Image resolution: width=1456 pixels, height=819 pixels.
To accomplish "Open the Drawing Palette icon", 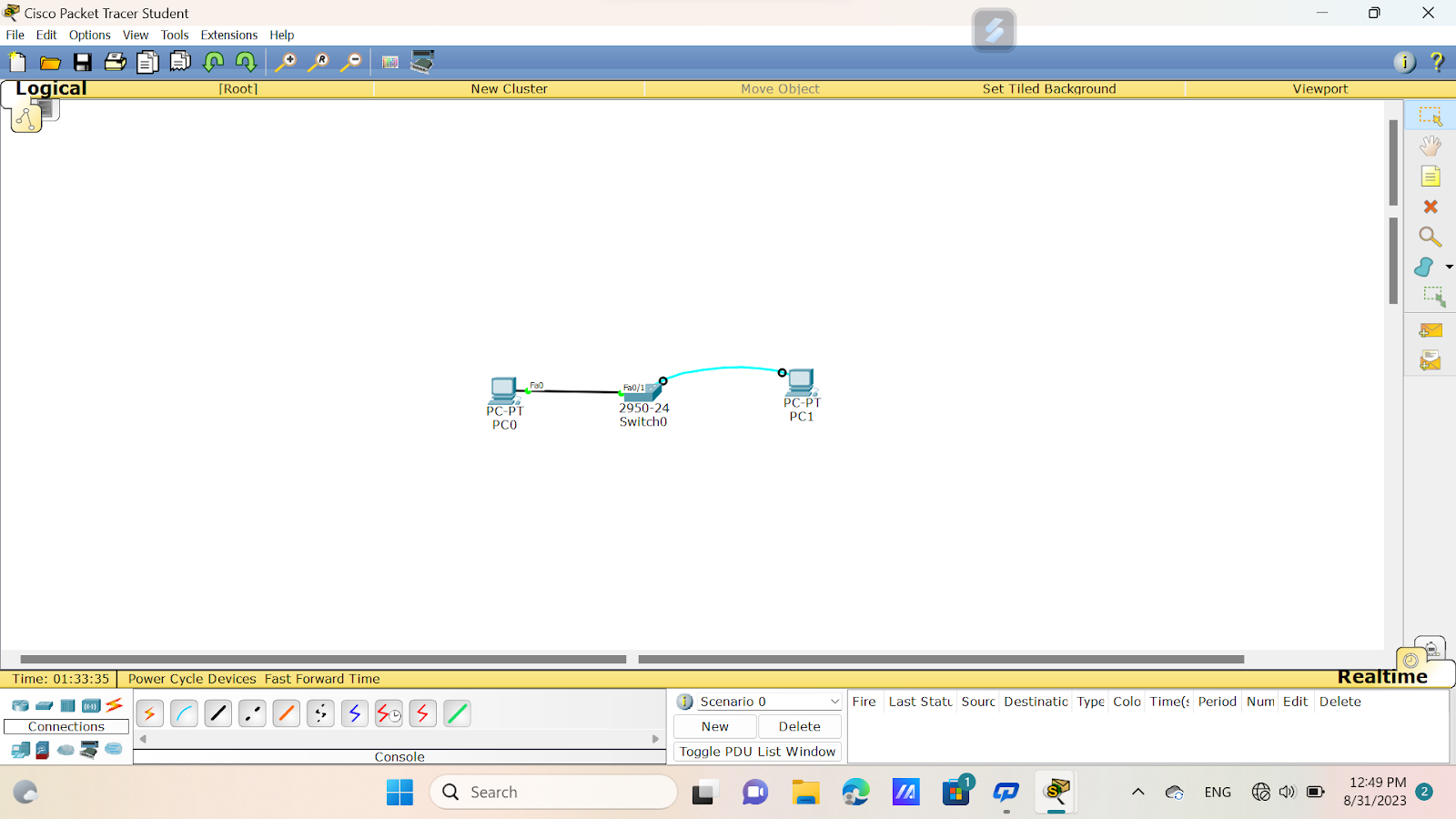I will (x=390, y=62).
